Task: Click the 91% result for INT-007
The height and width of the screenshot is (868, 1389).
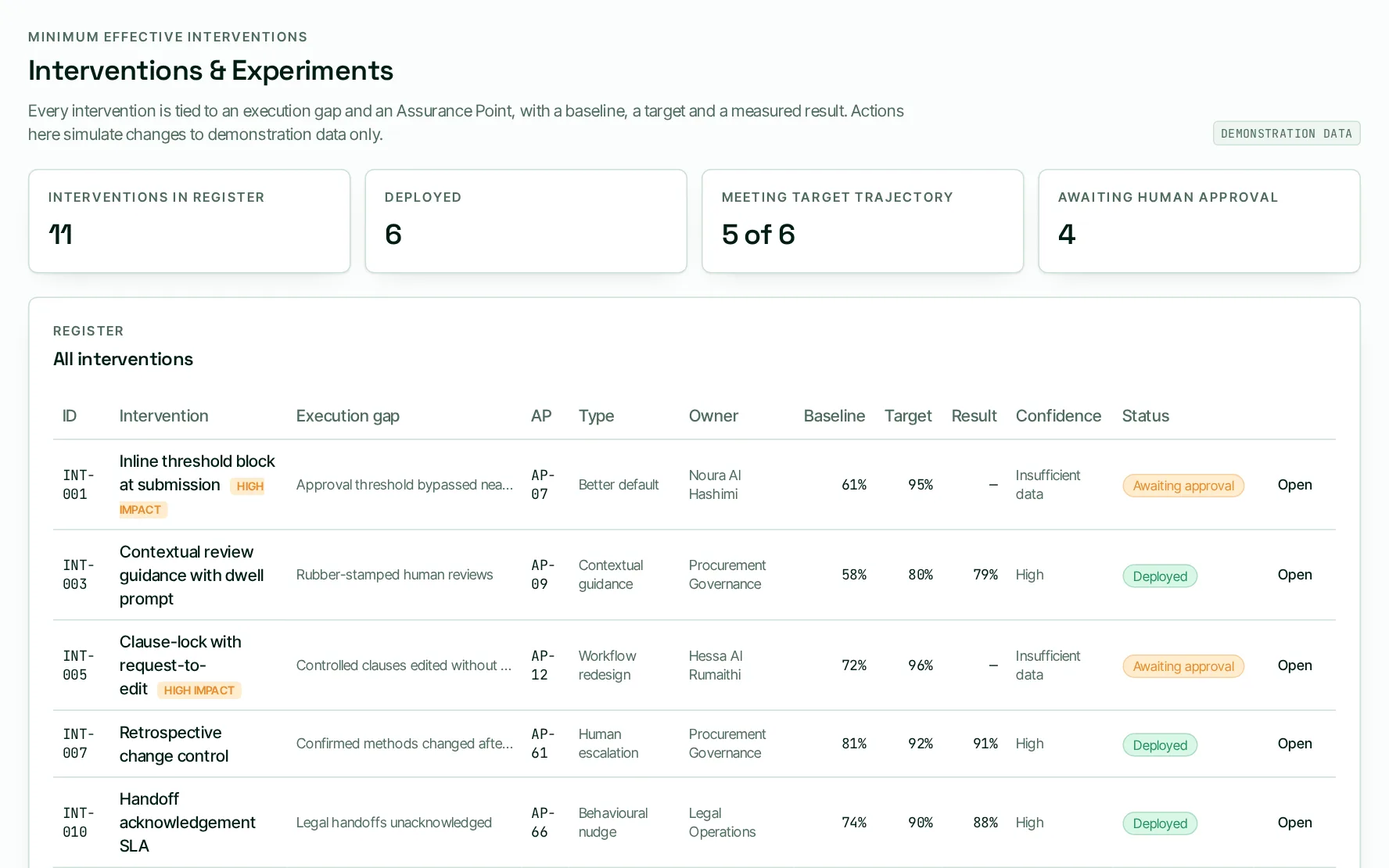Action: tap(985, 744)
